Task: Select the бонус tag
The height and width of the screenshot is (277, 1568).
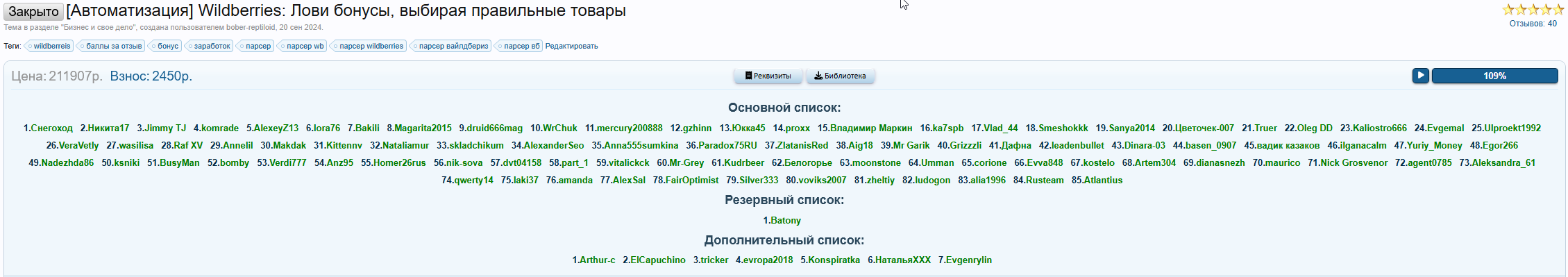Action: (166, 46)
